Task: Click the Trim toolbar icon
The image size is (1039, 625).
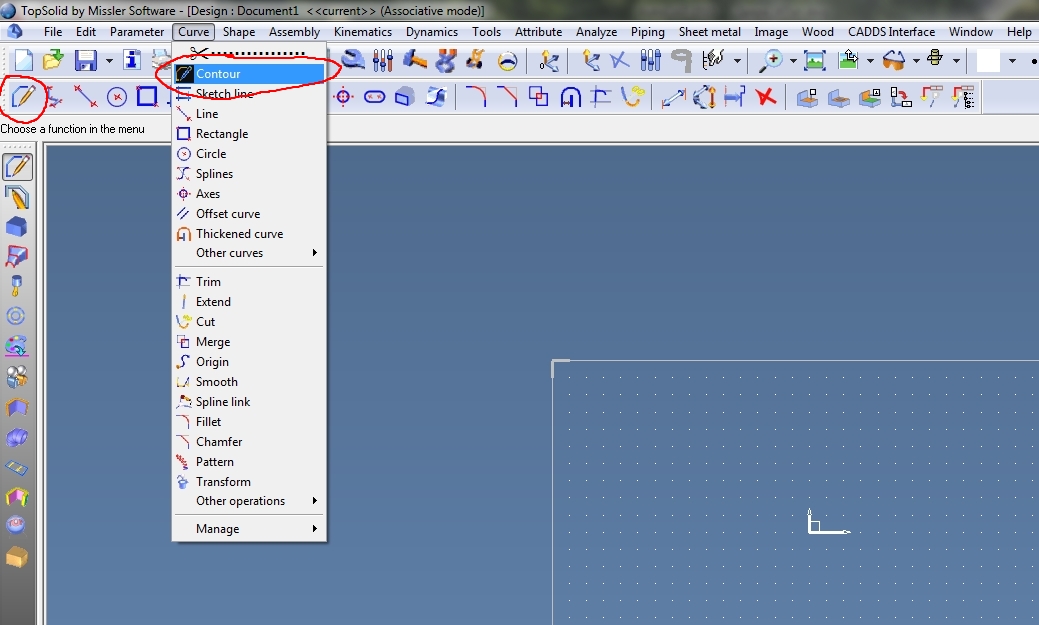Action: [x=601, y=97]
